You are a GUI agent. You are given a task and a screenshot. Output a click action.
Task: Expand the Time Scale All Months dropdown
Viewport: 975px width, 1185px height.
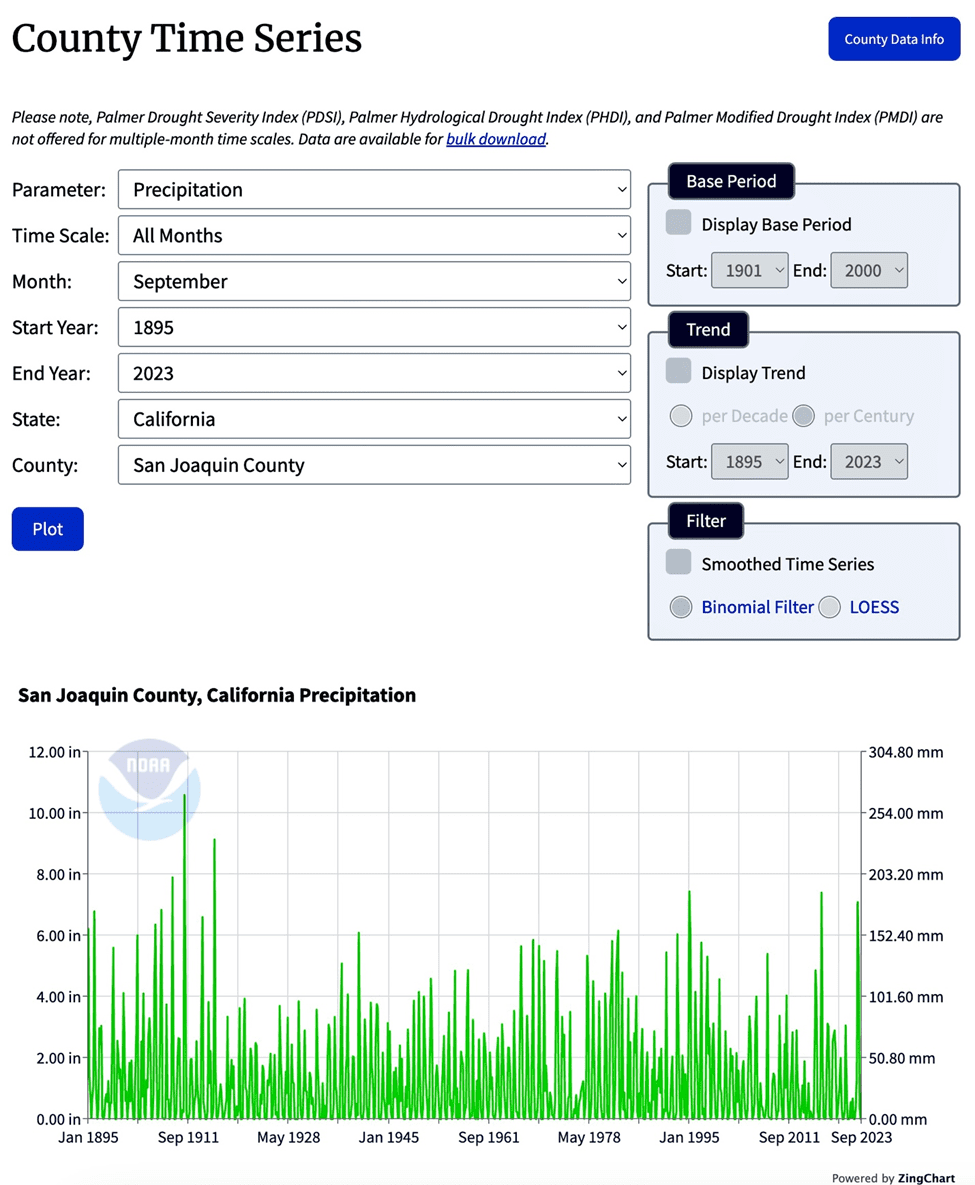[x=374, y=236]
